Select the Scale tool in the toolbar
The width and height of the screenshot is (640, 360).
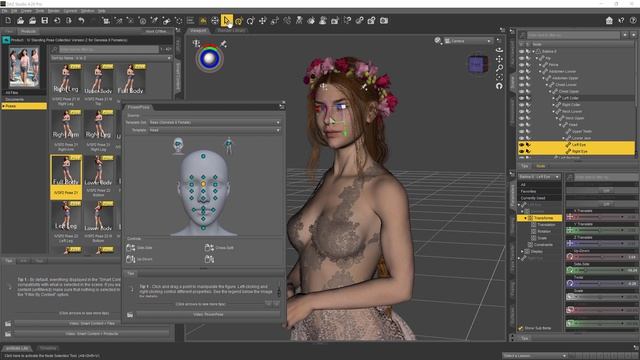[275, 20]
